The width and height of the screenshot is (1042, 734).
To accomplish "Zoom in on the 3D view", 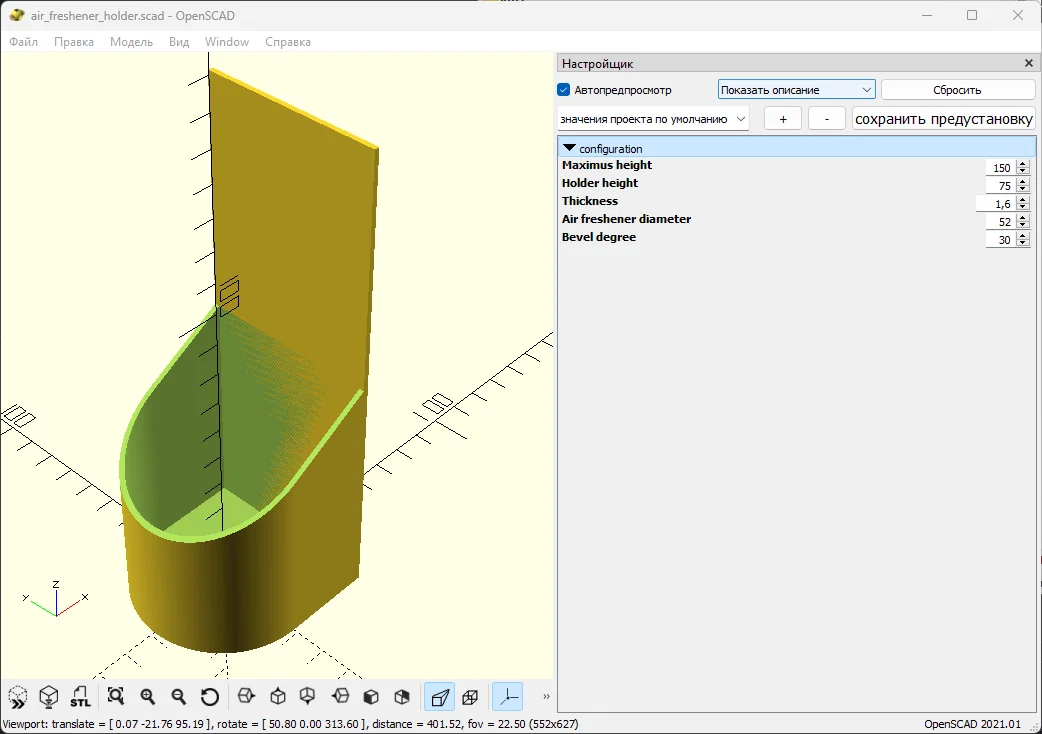I will [x=148, y=697].
